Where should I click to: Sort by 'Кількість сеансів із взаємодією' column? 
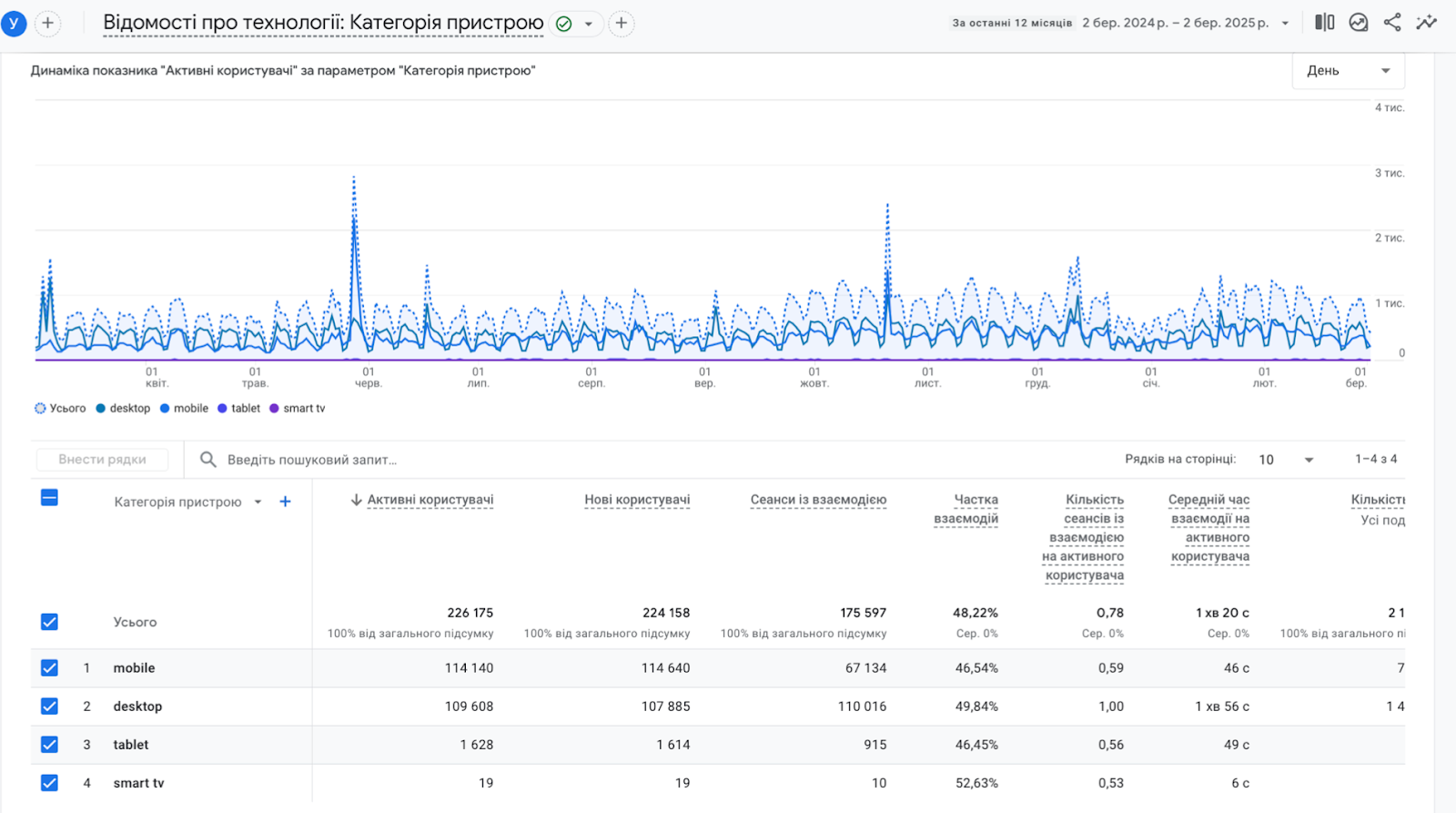pyautogui.click(x=1083, y=537)
